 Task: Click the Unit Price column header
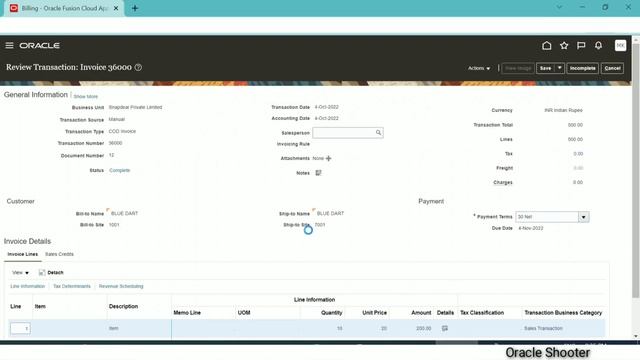pos(374,313)
